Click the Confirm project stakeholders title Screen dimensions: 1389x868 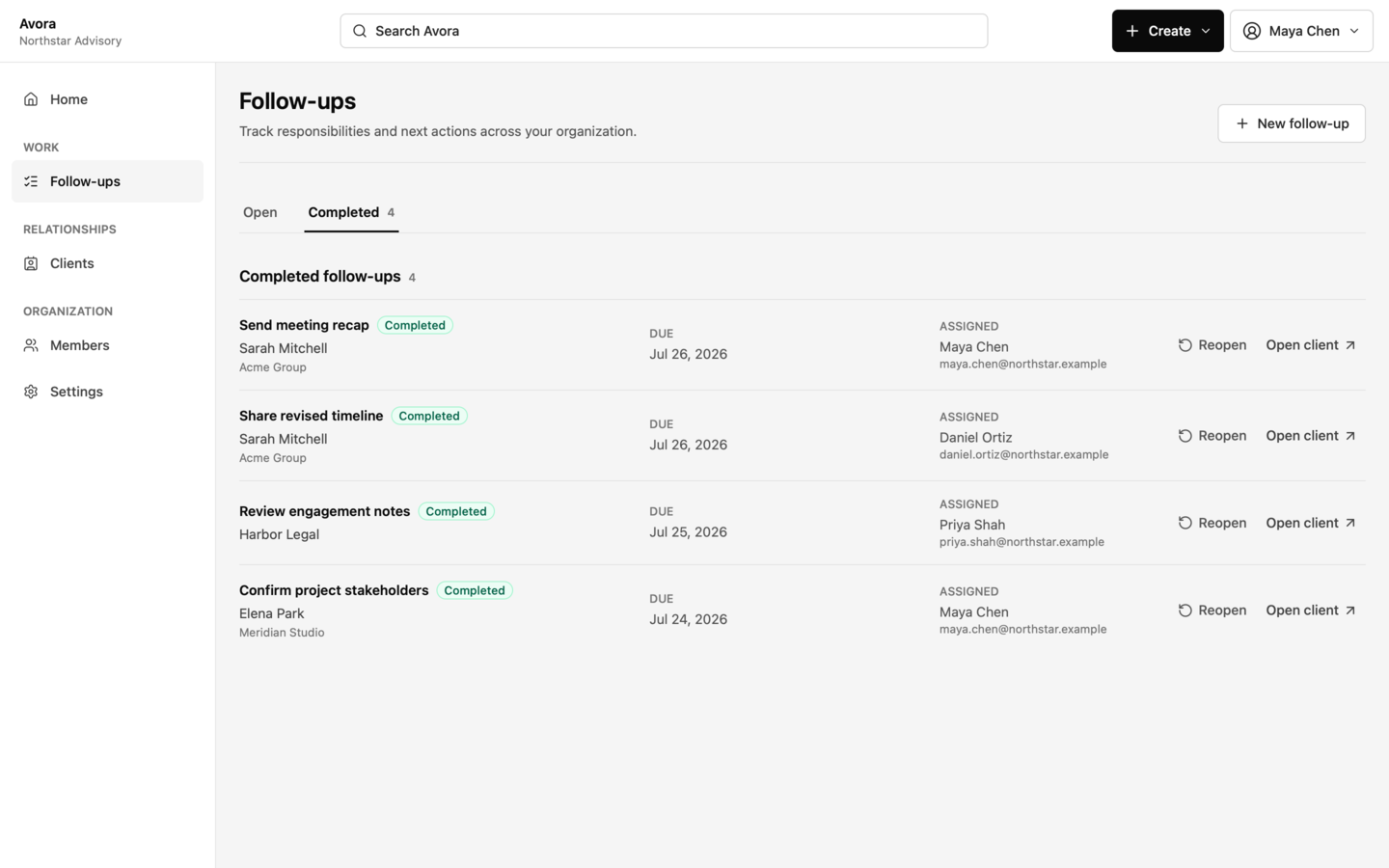click(334, 590)
